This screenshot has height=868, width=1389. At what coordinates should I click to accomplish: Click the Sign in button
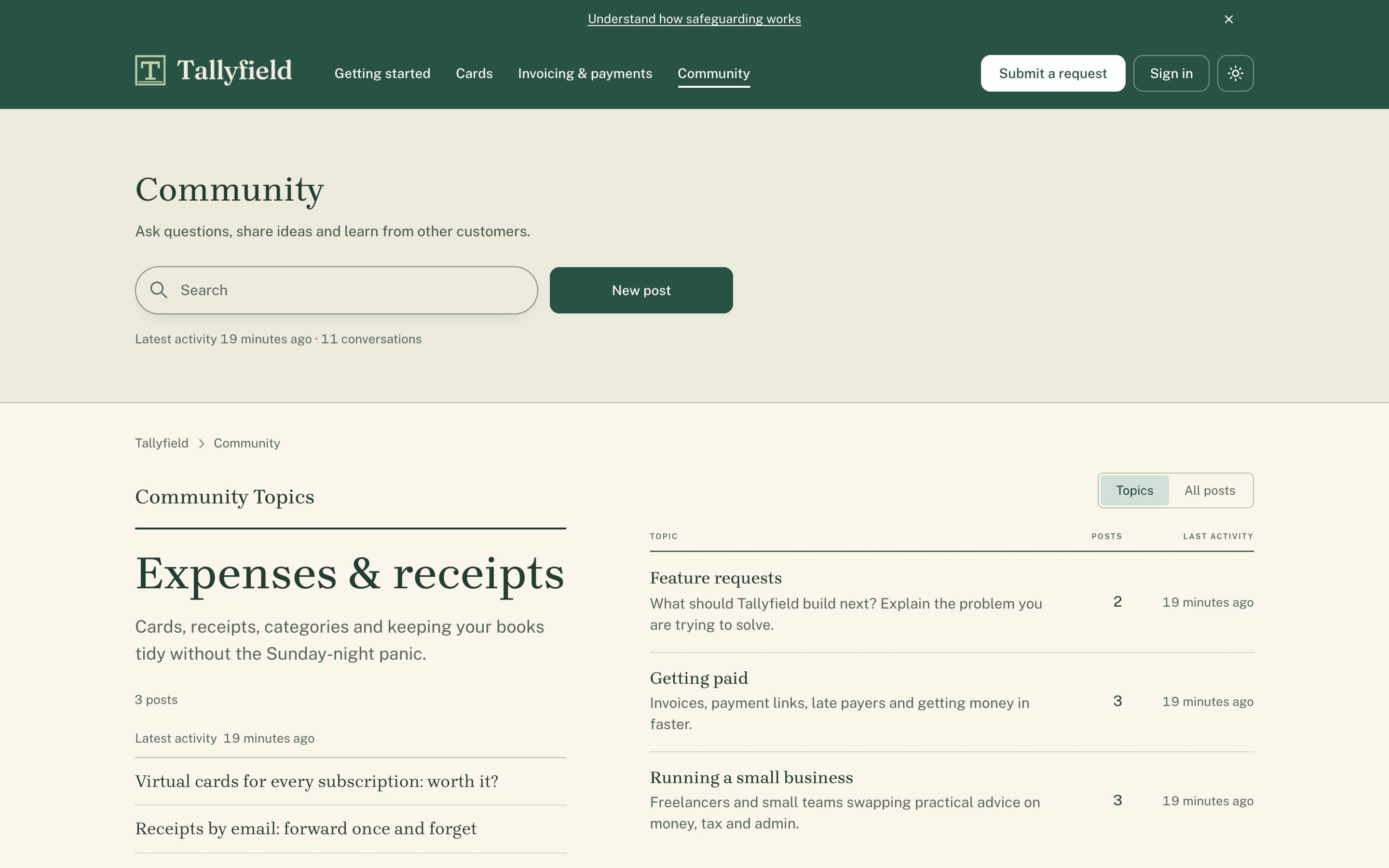pos(1171,73)
